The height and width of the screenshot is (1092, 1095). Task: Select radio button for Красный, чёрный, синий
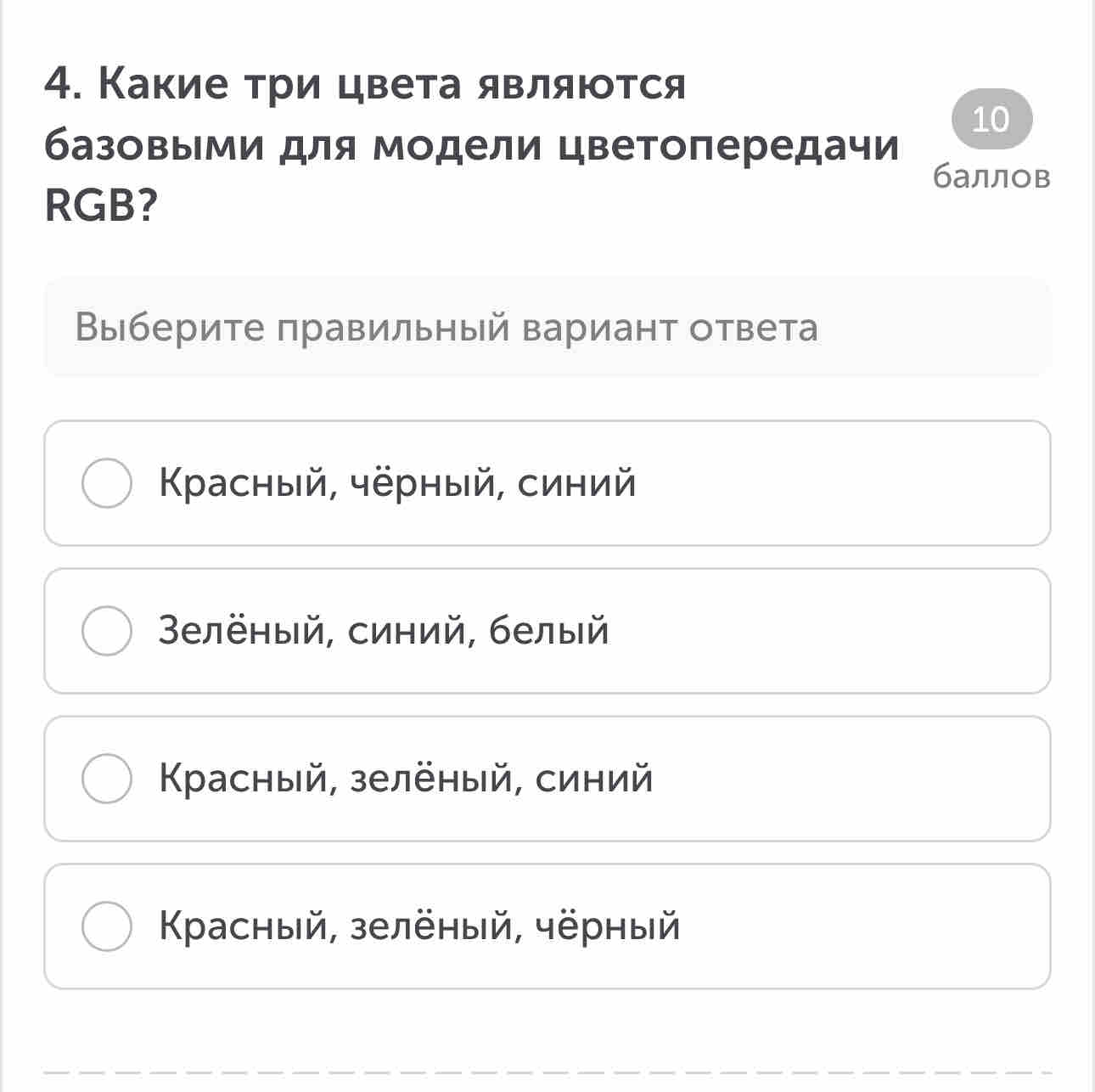click(x=106, y=483)
